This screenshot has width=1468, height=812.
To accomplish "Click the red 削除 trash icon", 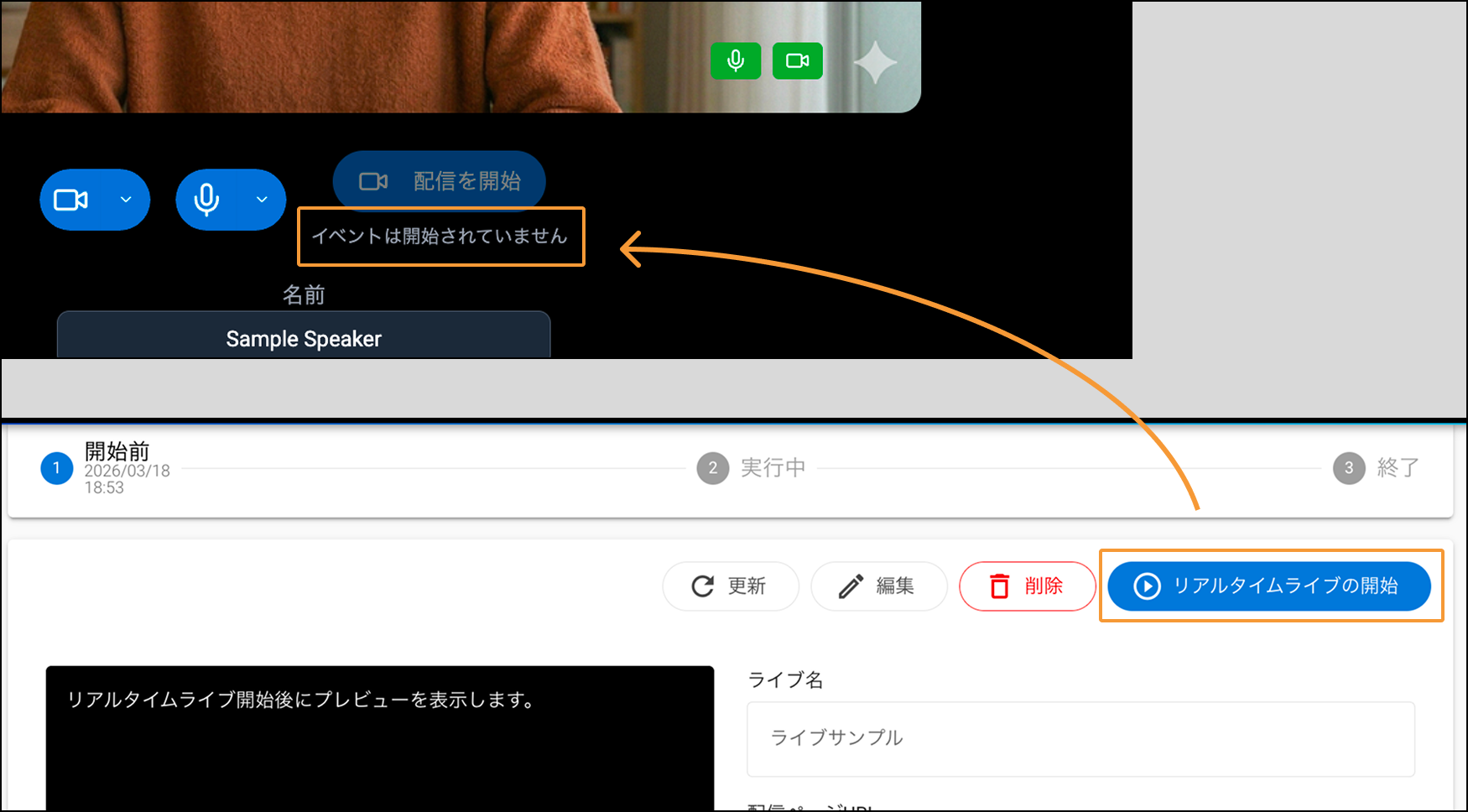I will pos(999,586).
